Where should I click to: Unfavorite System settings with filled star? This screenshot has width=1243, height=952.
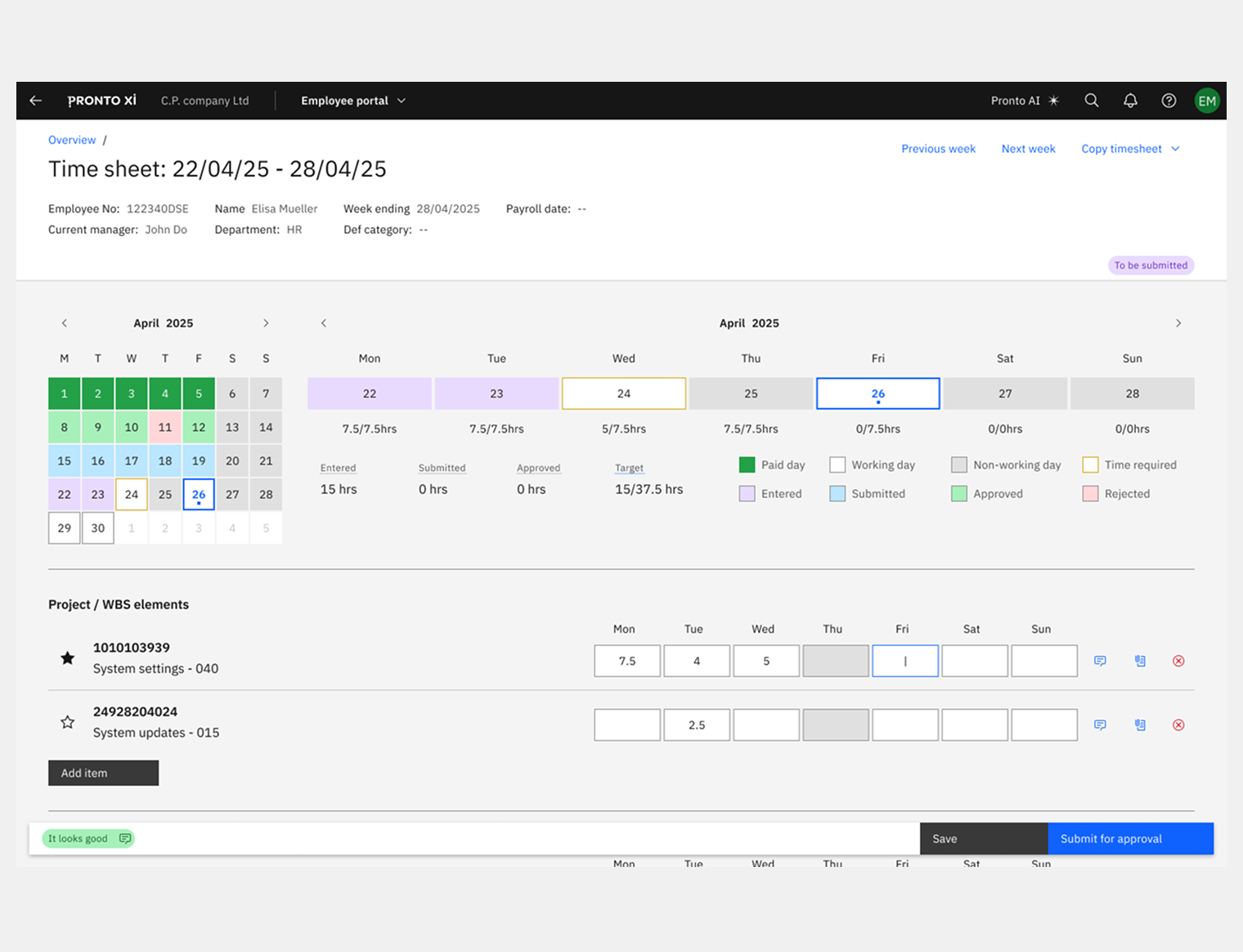[68, 658]
